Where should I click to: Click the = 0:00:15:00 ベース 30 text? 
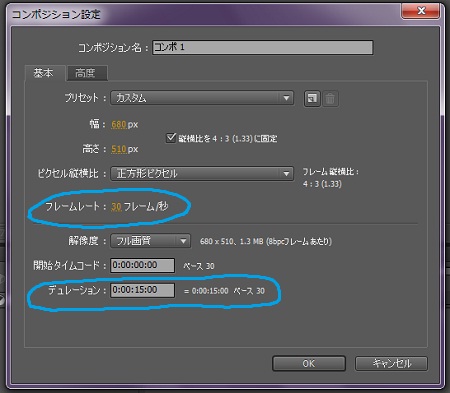(x=224, y=291)
